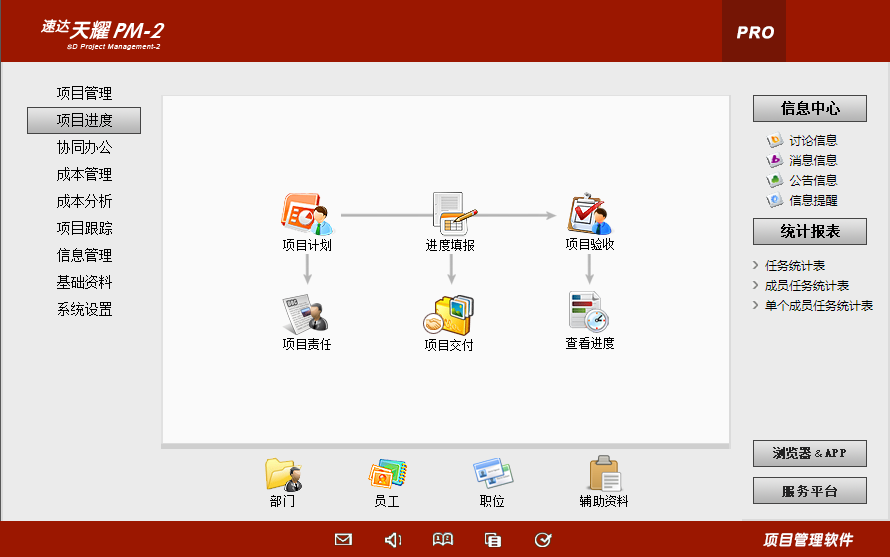
Task: Click the 进度填报 progress report icon
Action: (451, 214)
